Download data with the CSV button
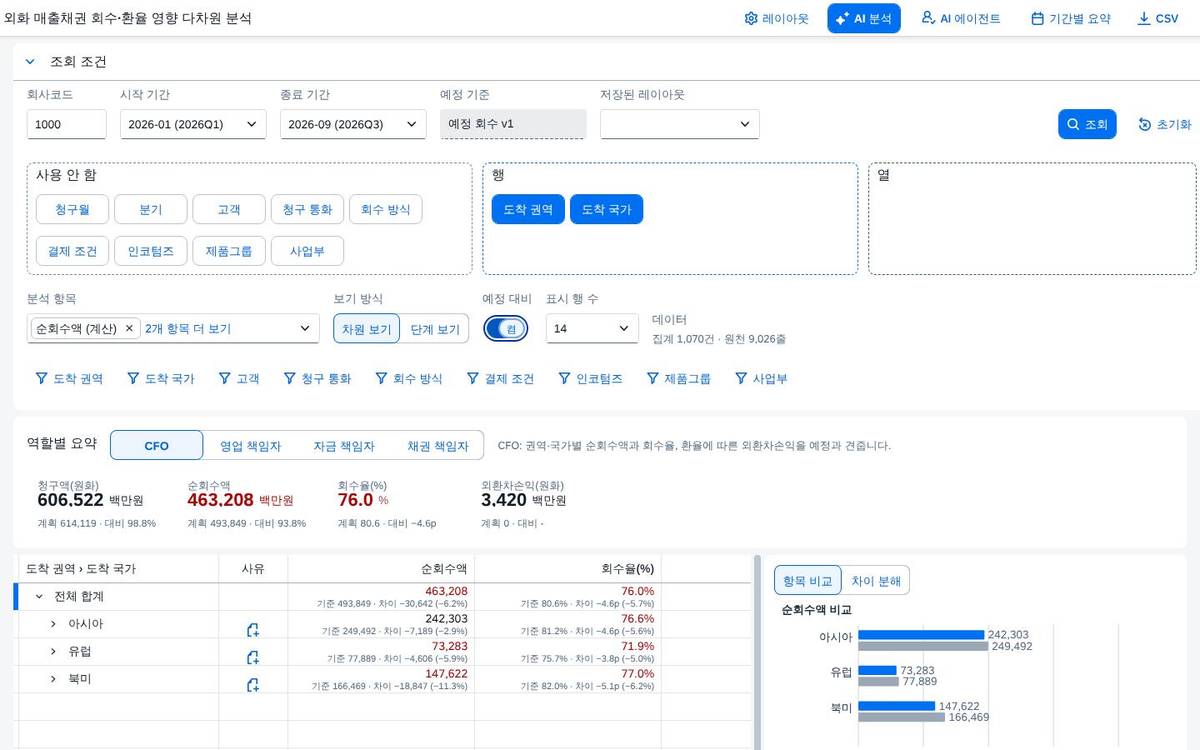 1158,18
